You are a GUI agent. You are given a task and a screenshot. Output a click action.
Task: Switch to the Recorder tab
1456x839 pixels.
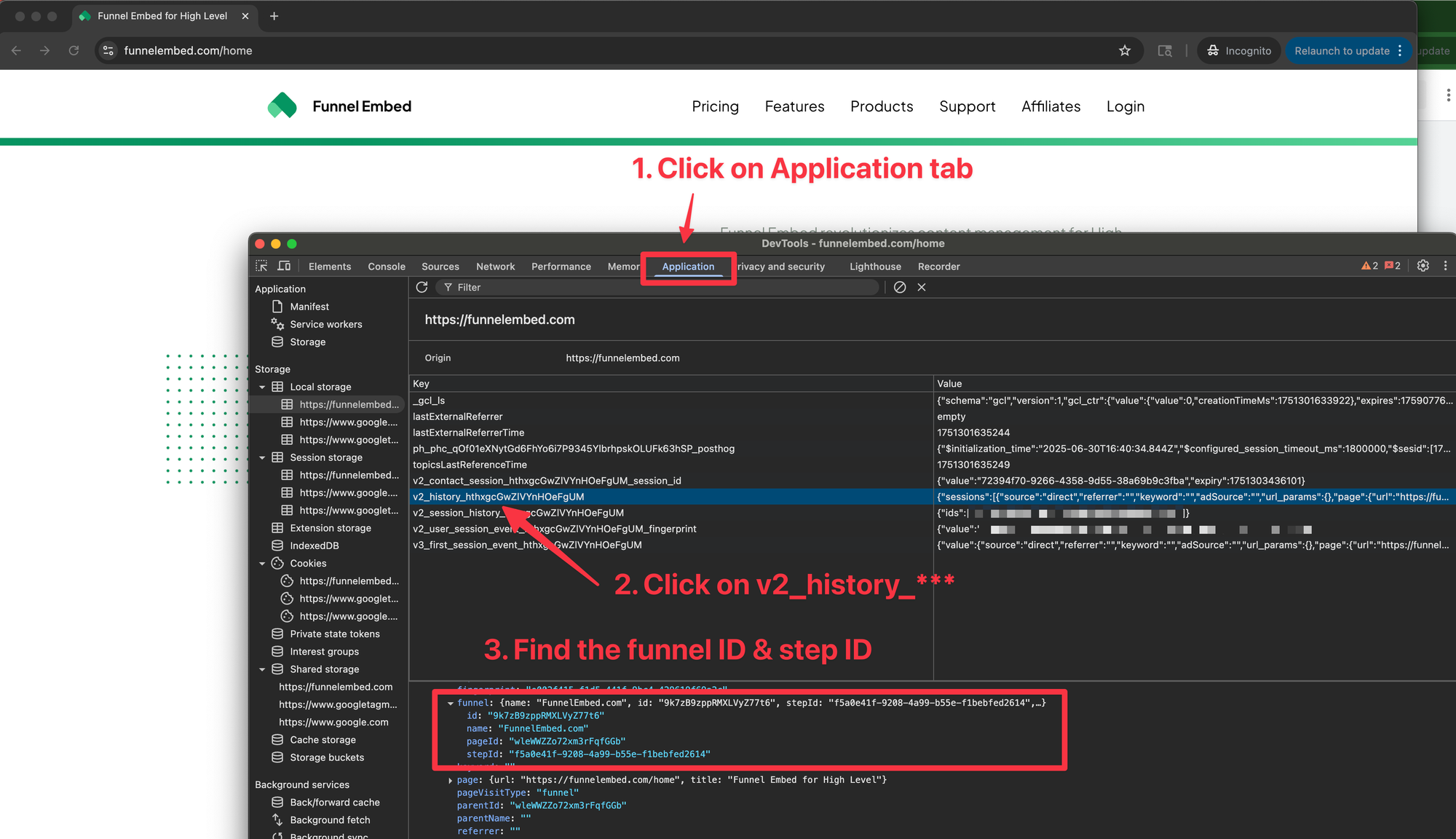point(938,266)
